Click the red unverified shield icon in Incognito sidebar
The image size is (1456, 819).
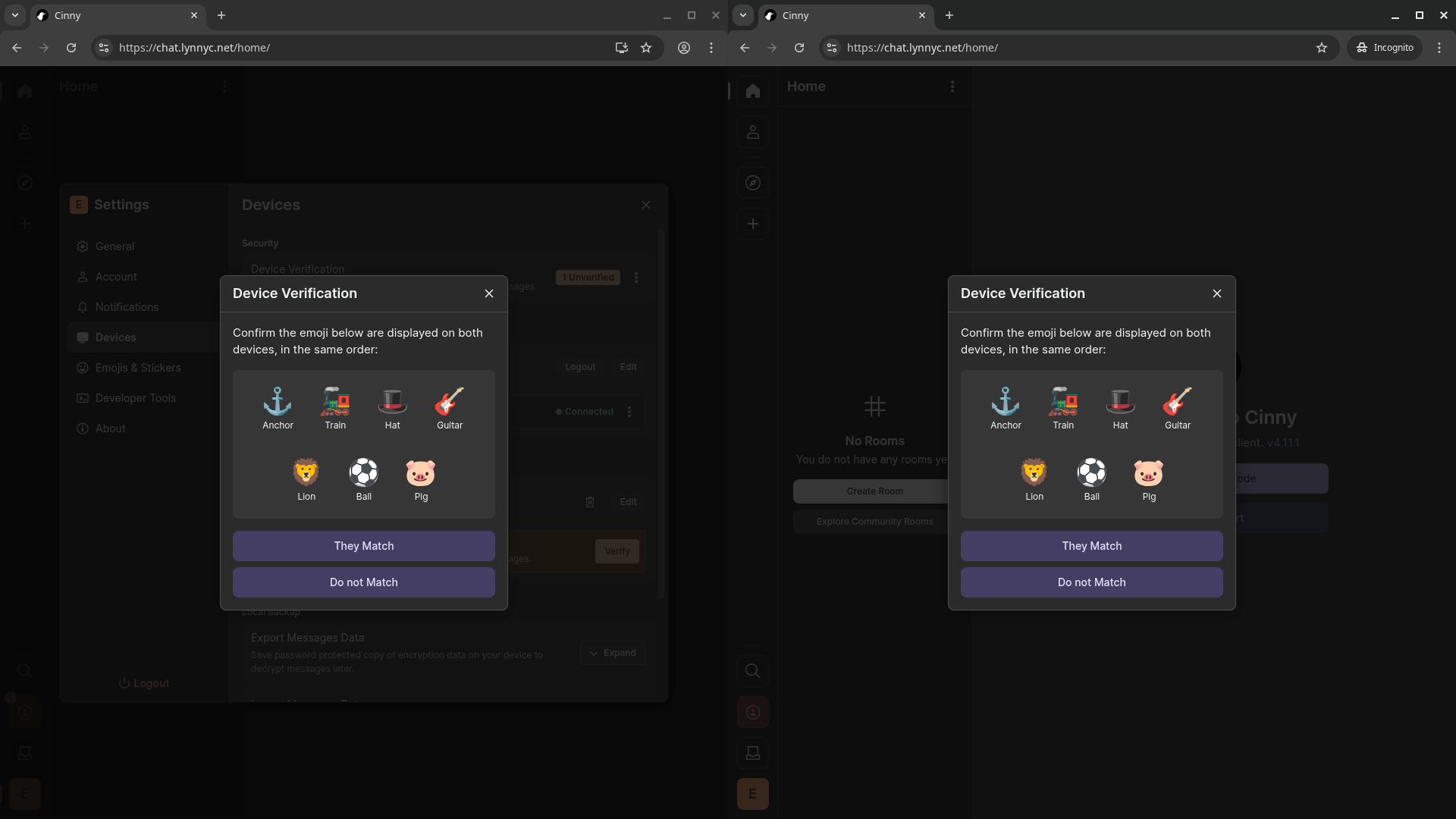[x=753, y=712]
